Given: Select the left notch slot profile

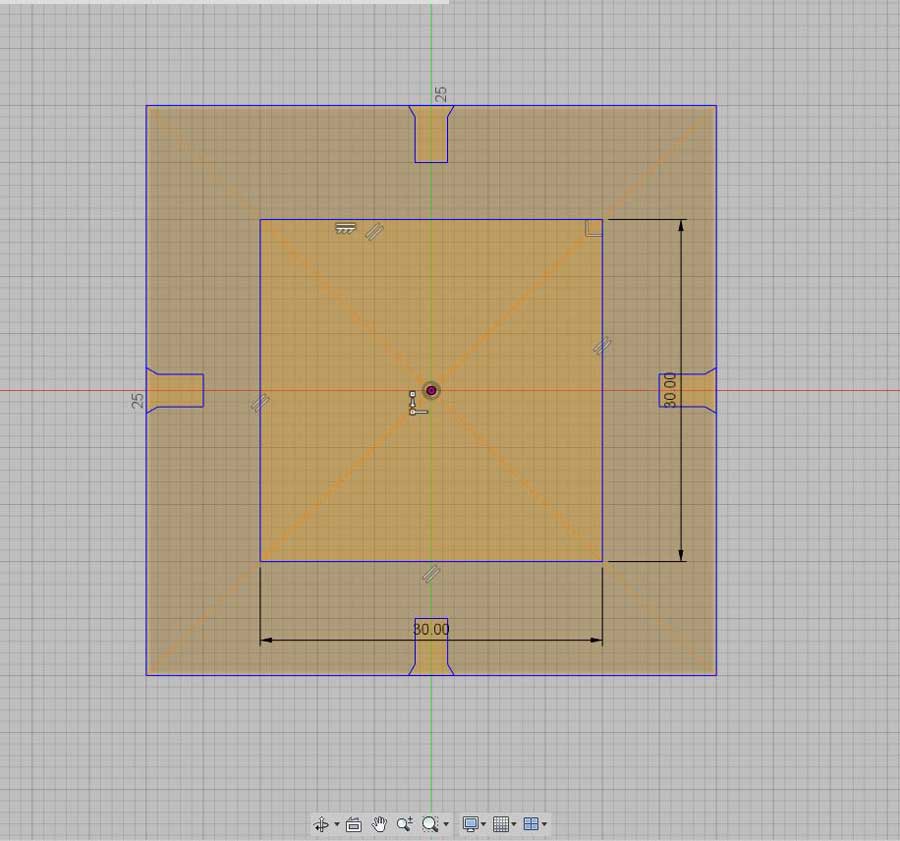Looking at the screenshot, I should 175,390.
